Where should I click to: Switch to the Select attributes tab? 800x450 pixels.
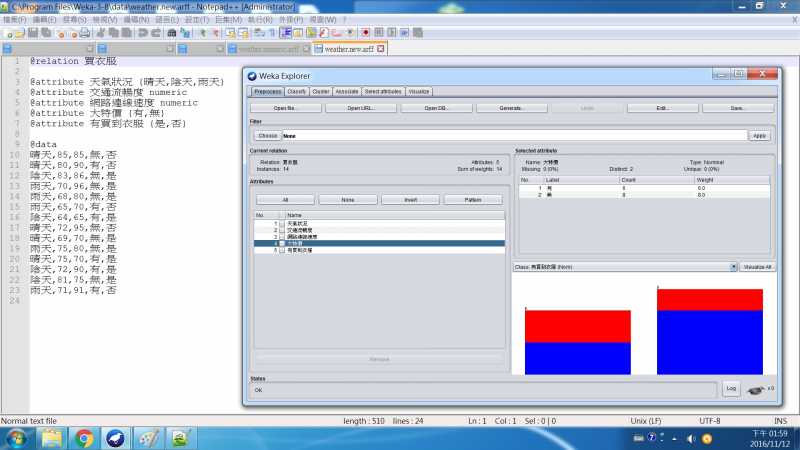tap(383, 92)
